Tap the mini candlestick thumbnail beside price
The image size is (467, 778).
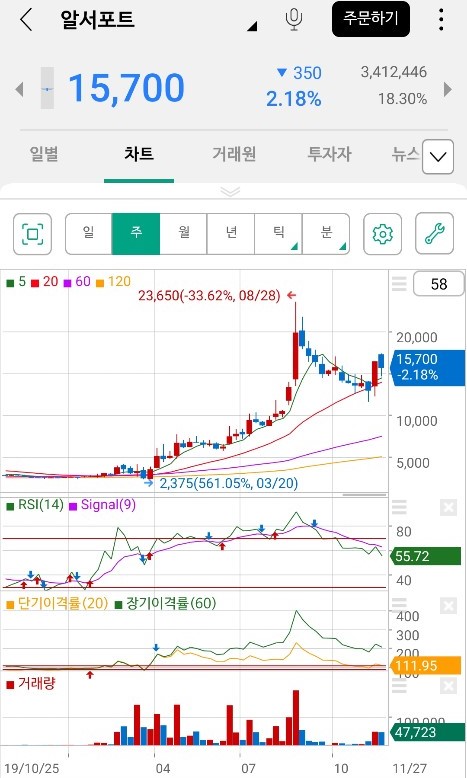click(47, 88)
